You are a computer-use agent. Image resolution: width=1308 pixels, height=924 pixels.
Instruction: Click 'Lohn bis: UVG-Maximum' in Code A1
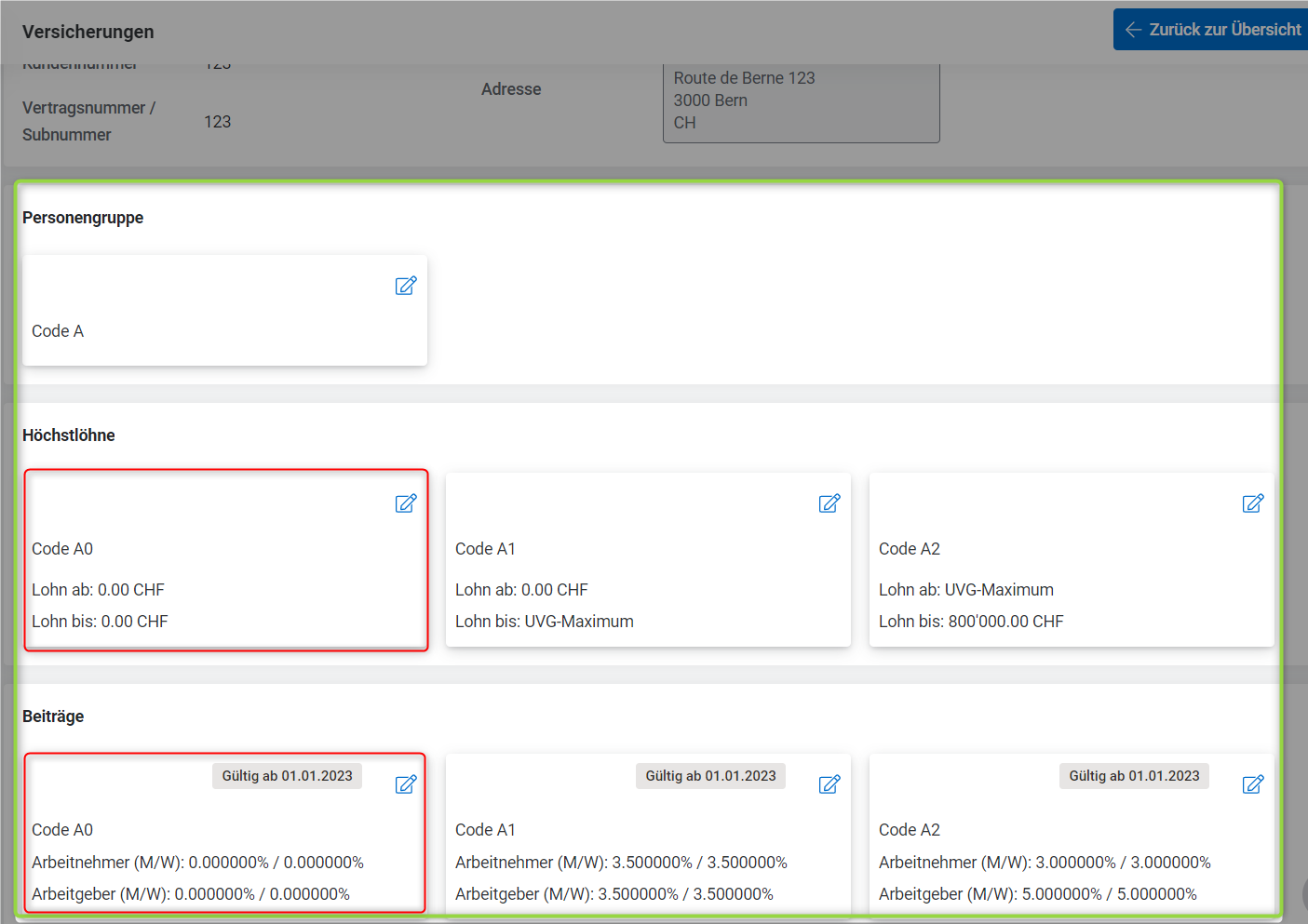click(x=544, y=622)
